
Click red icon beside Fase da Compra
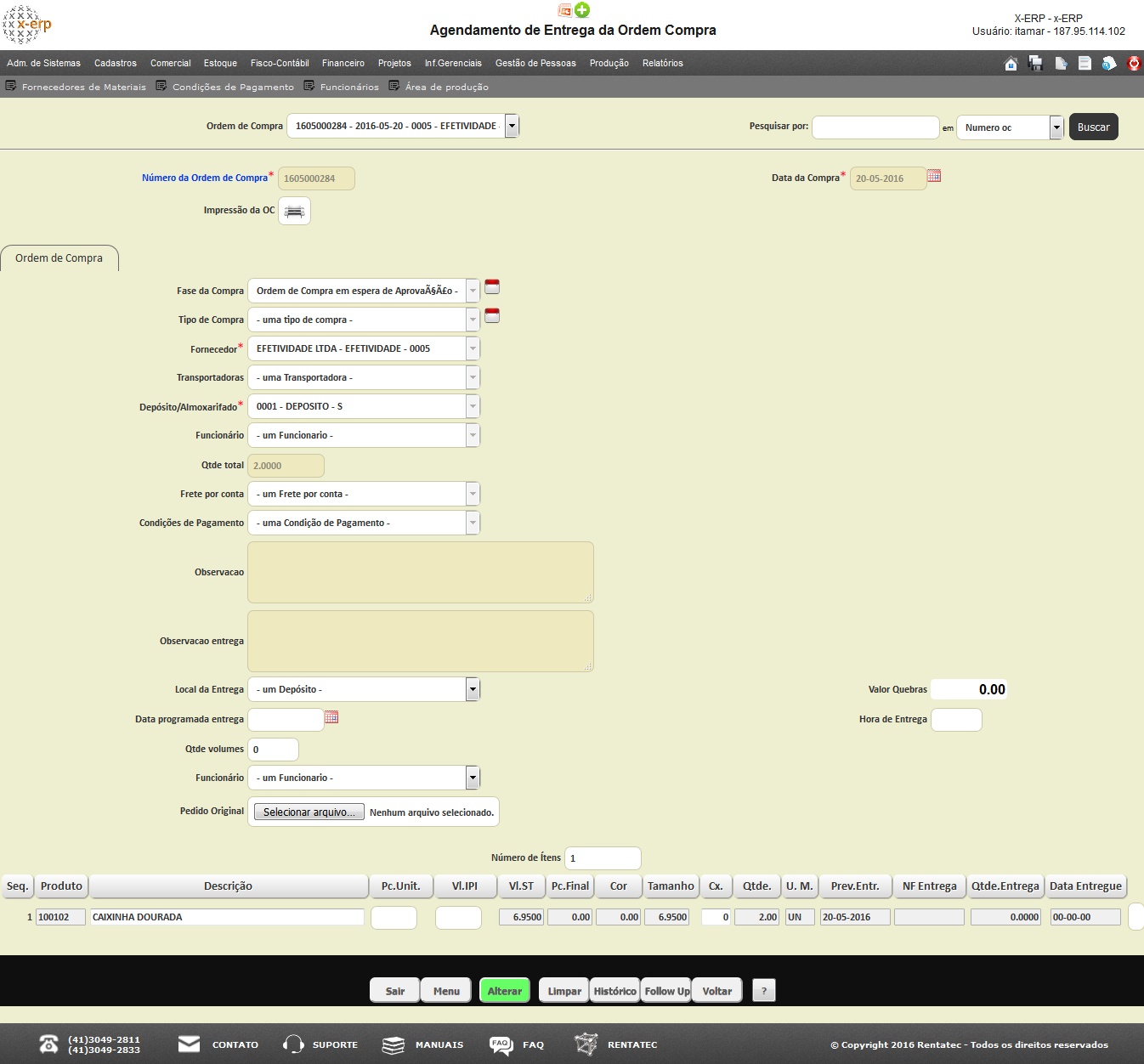[492, 287]
